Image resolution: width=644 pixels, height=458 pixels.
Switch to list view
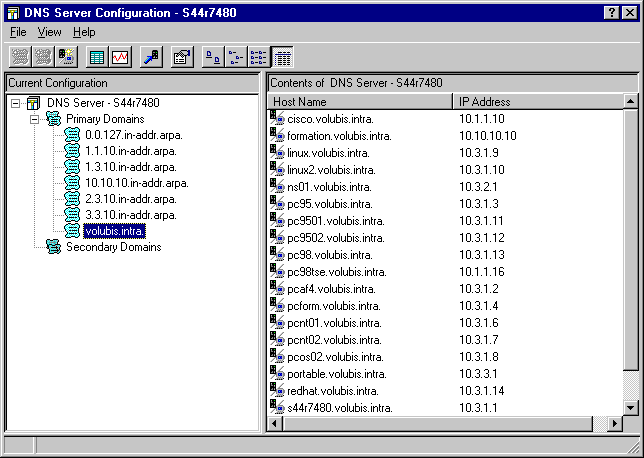[x=259, y=57]
